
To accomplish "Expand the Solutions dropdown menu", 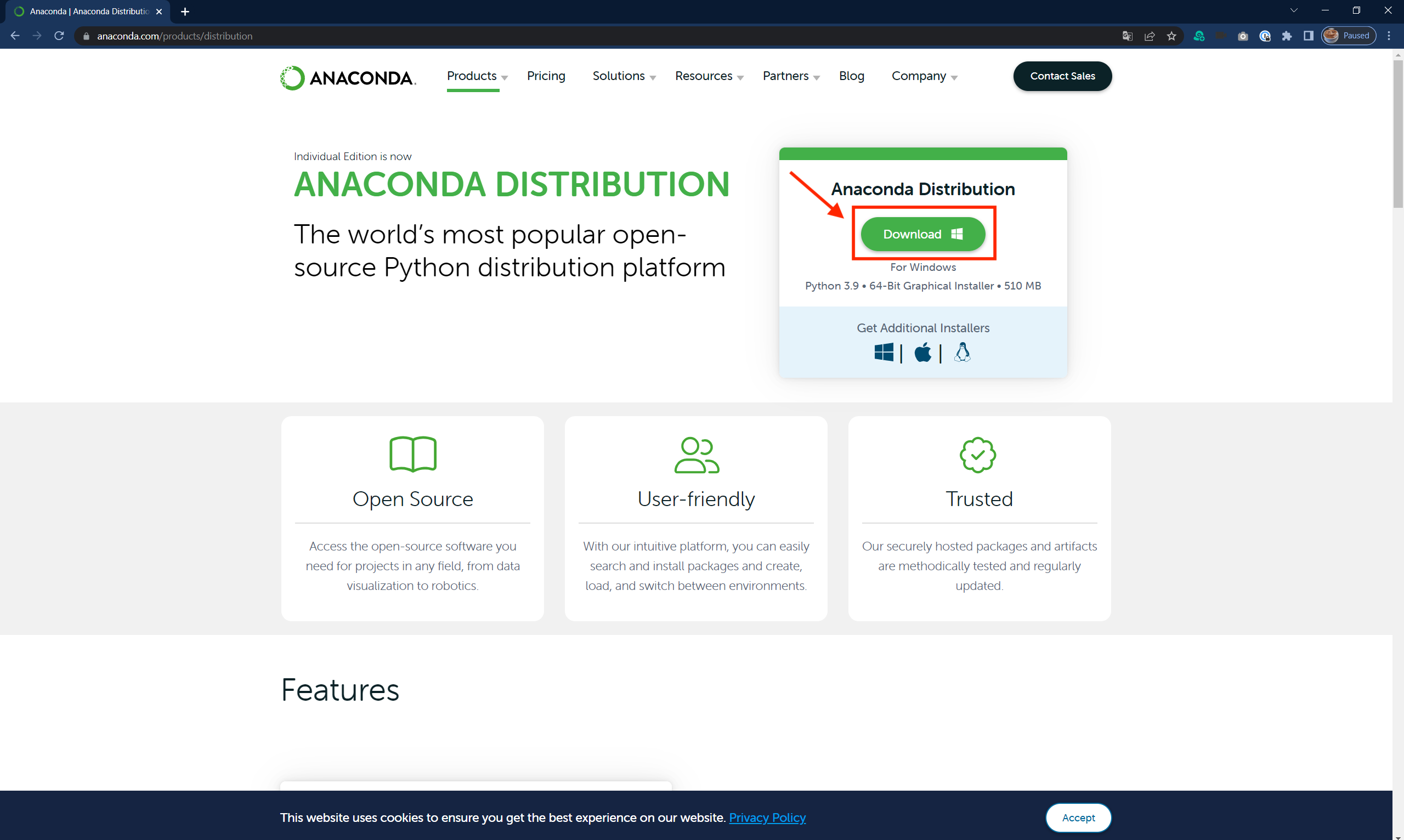I will (x=624, y=76).
